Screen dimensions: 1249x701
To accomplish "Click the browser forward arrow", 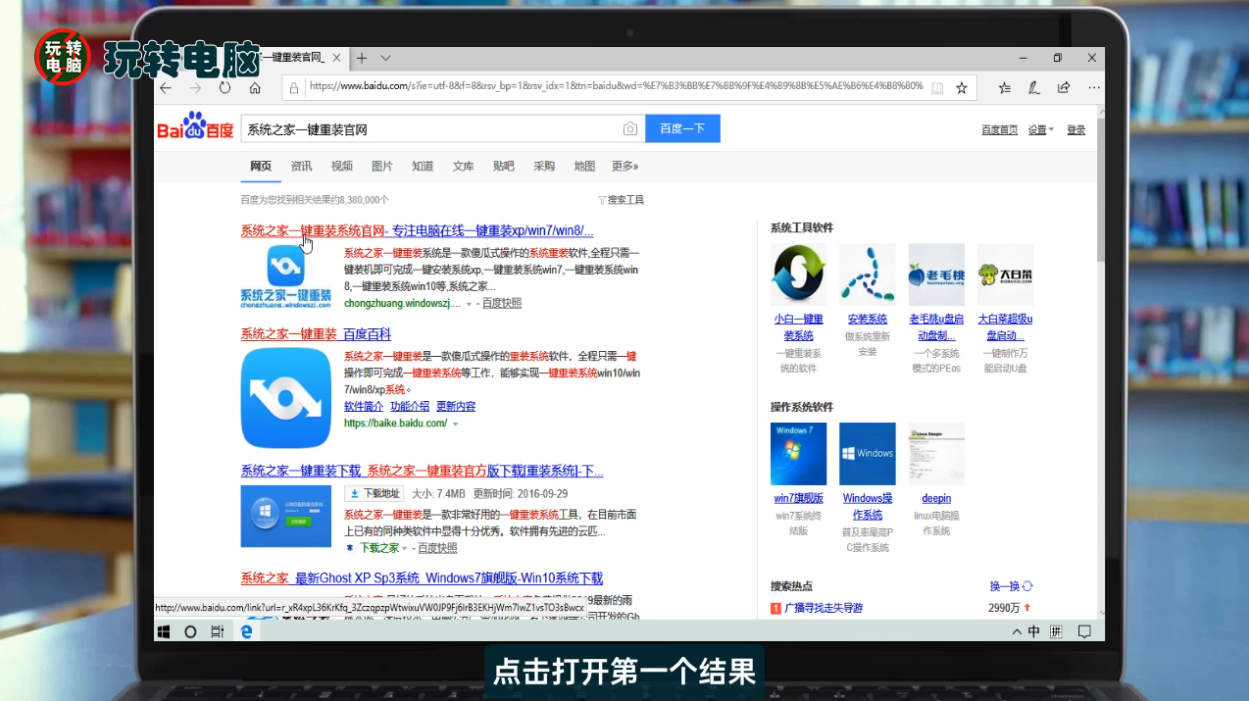I will pos(195,88).
